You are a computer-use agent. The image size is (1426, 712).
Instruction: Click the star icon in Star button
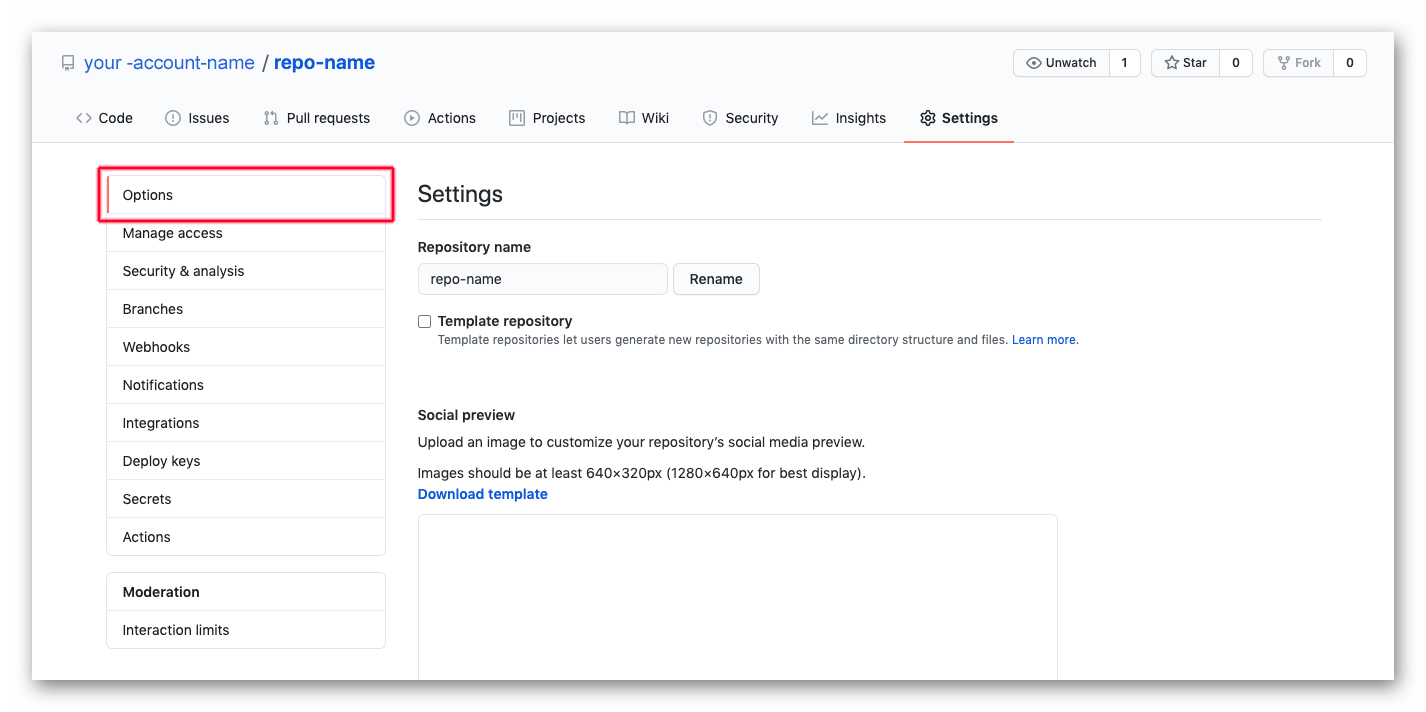(x=1172, y=63)
